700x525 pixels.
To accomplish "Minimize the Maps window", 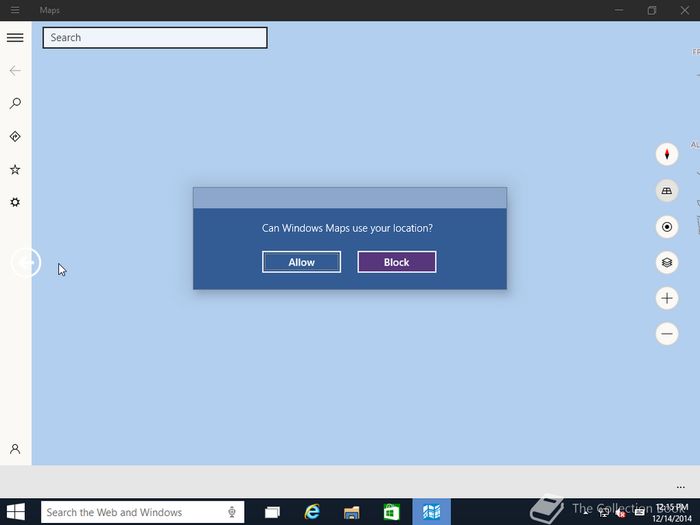I will [619, 10].
